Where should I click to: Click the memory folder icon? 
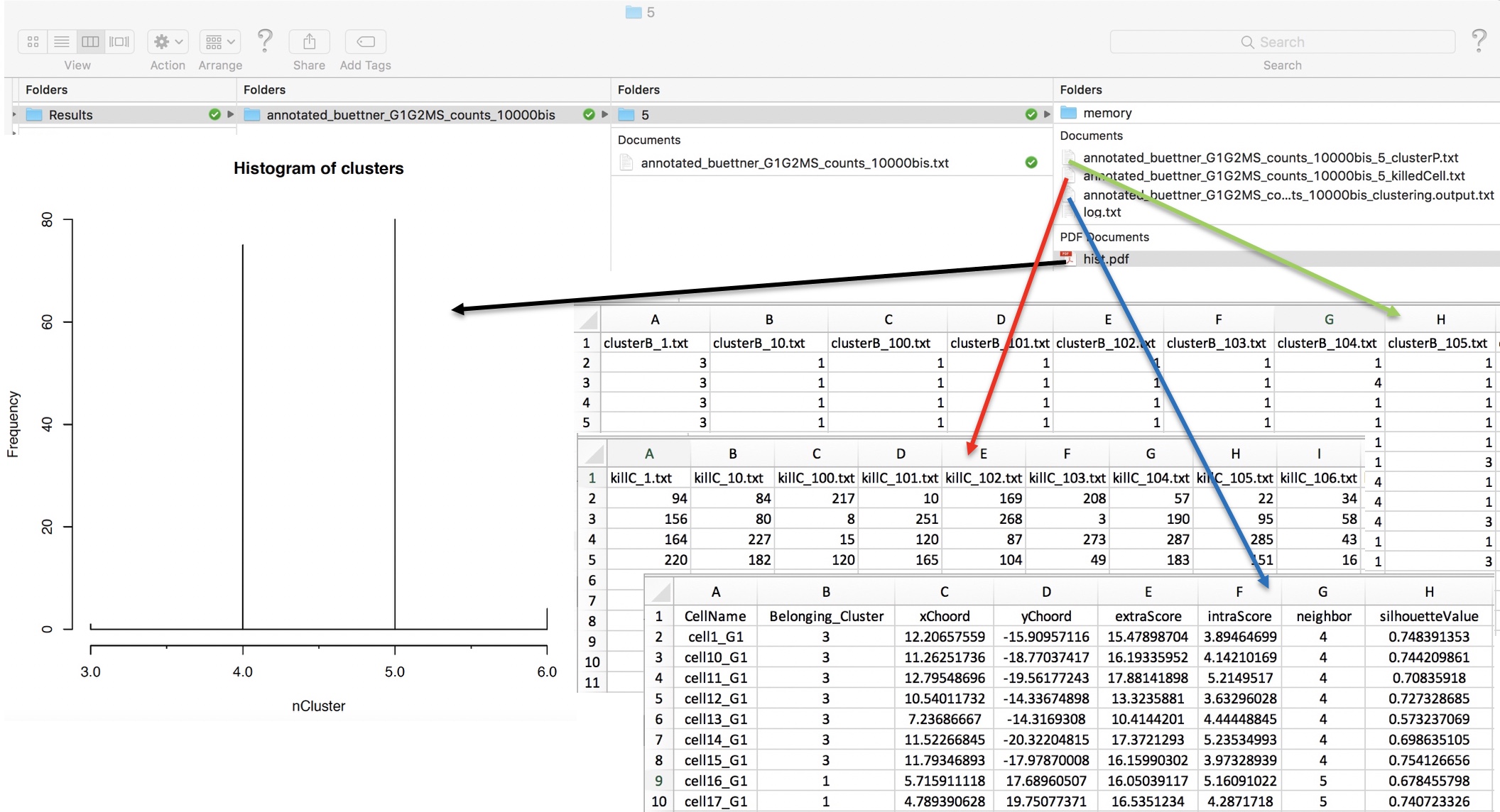(x=1069, y=112)
